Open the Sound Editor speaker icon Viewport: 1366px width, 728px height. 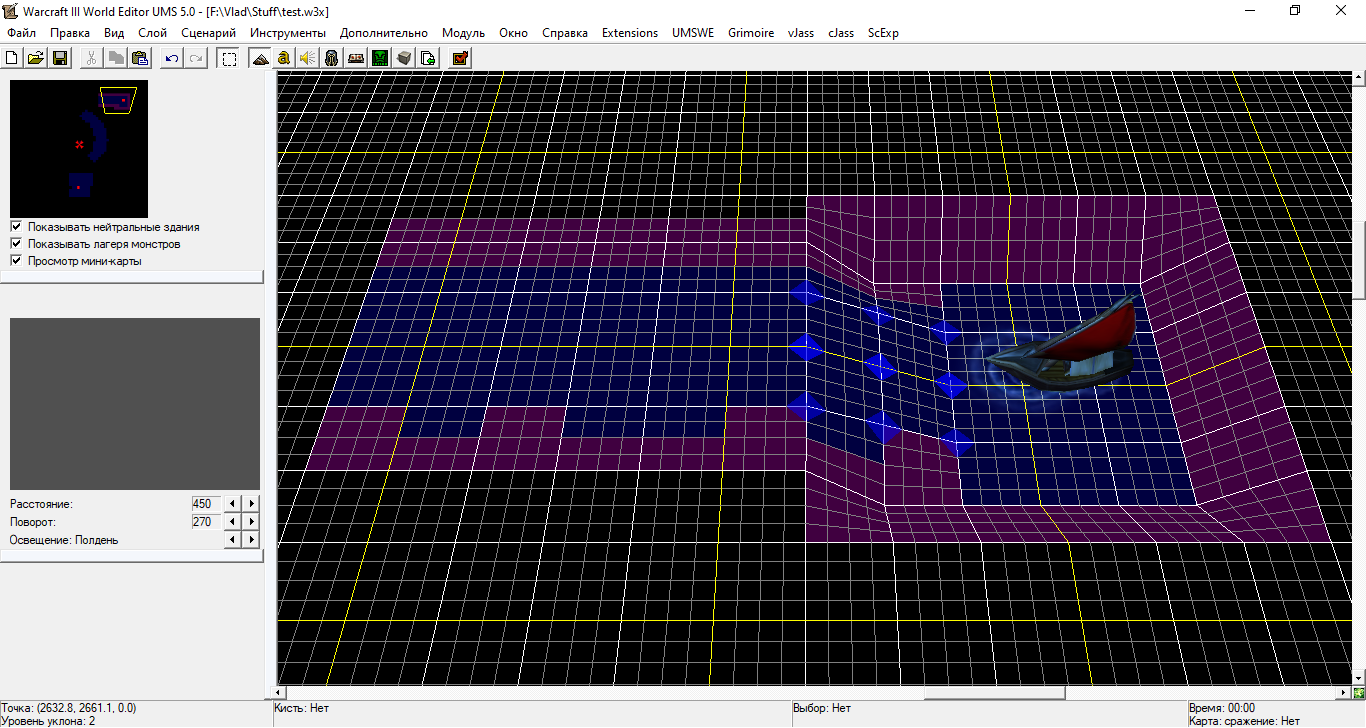pyautogui.click(x=308, y=58)
